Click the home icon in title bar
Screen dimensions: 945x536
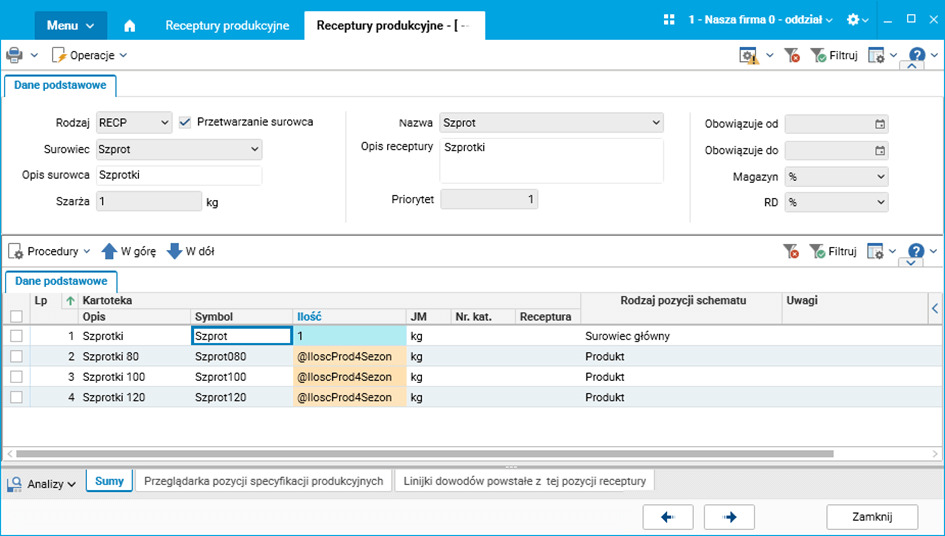point(129,25)
